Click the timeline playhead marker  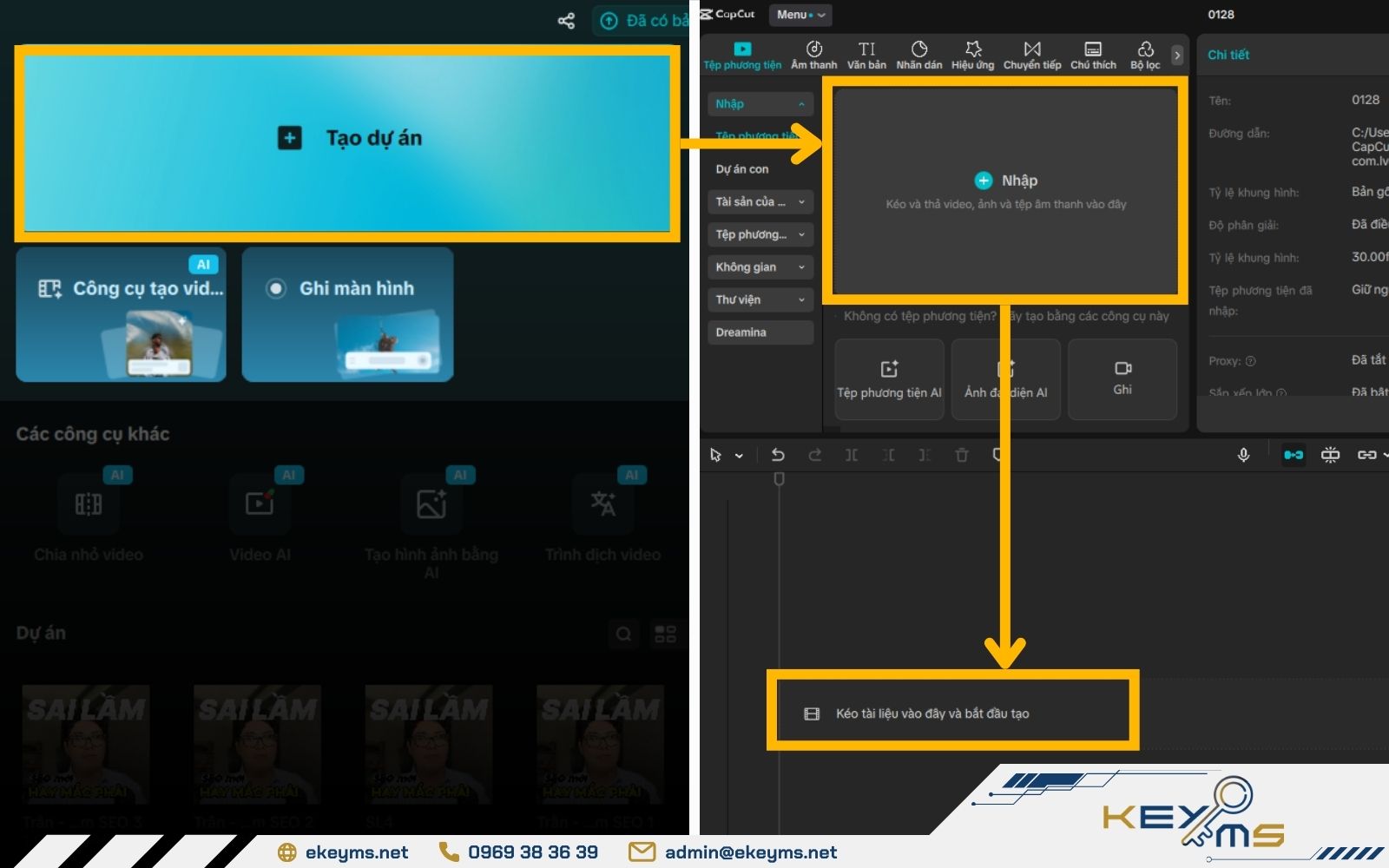(779, 479)
